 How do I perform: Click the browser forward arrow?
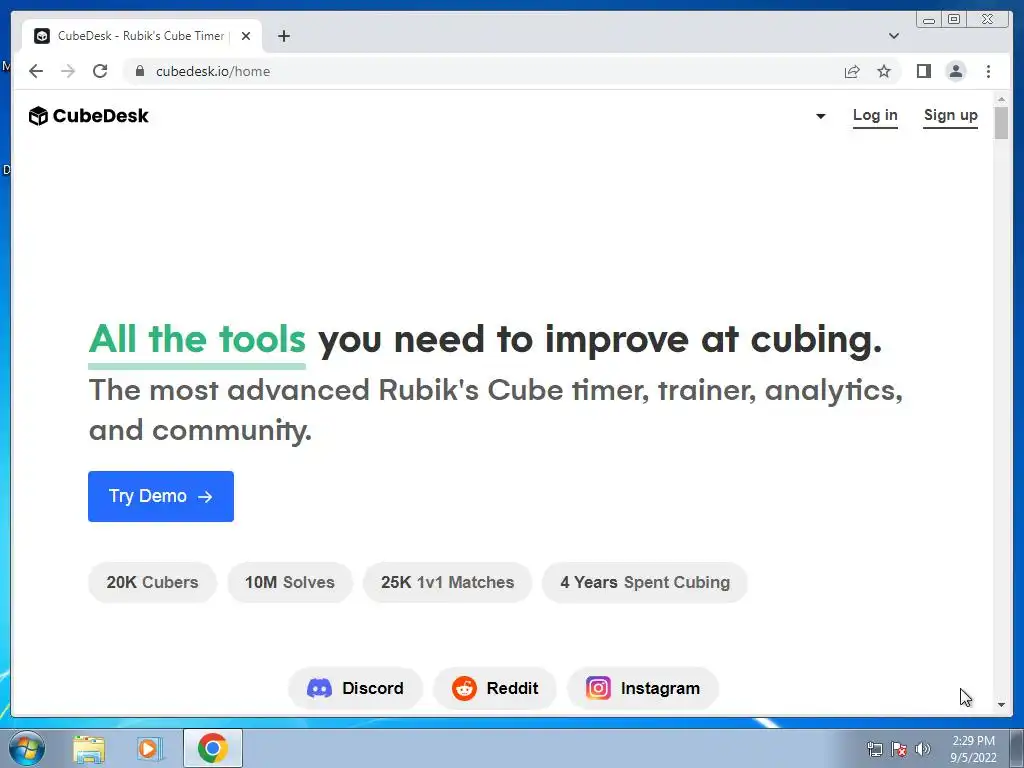tap(68, 71)
